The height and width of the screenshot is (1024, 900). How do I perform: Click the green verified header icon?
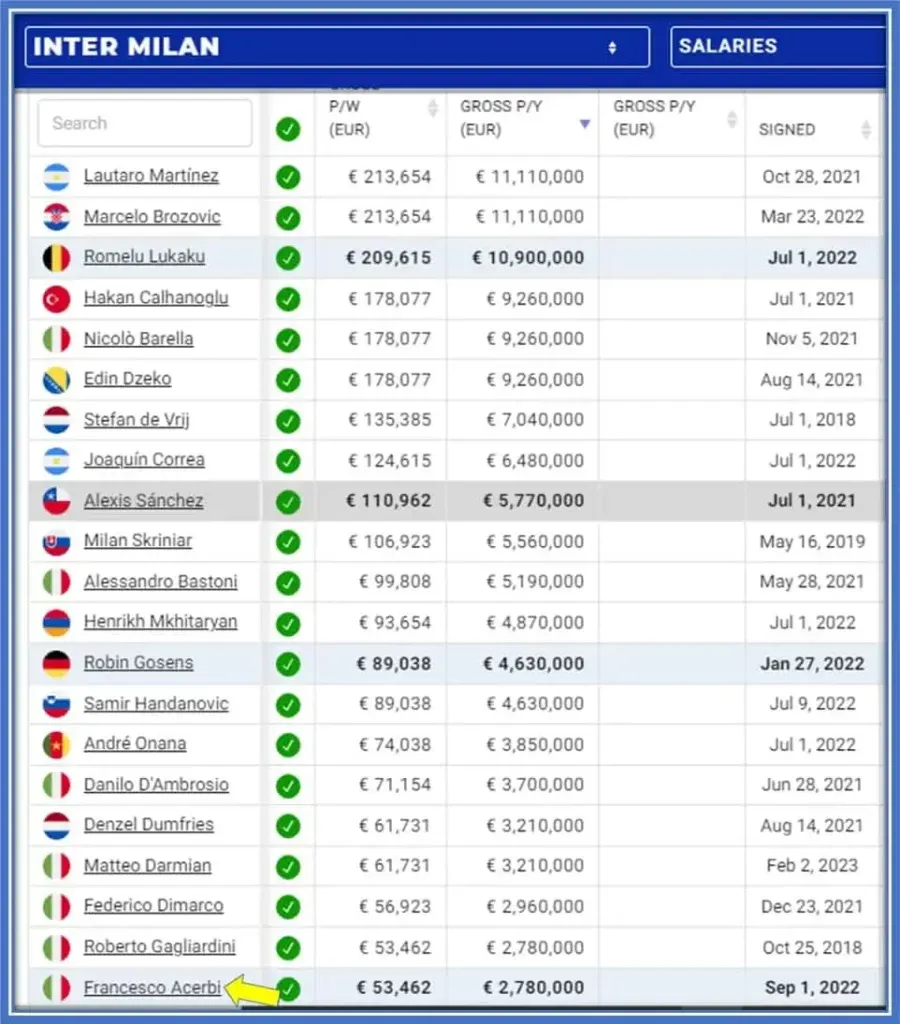[x=288, y=129]
